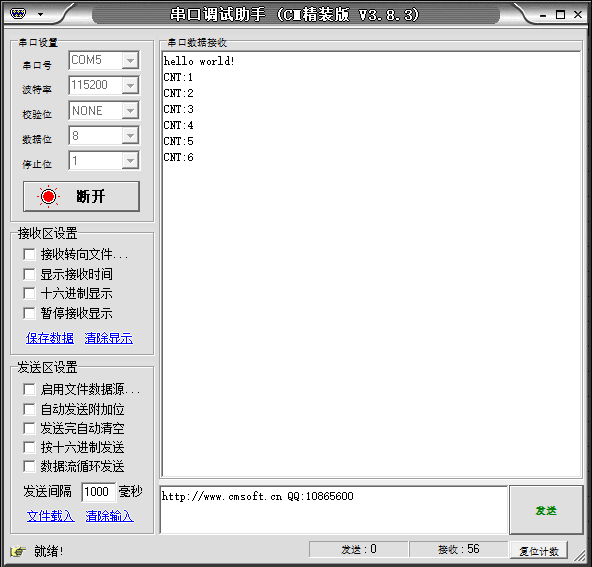Click the 就绪! status text
The image size is (592, 567).
tap(49, 552)
